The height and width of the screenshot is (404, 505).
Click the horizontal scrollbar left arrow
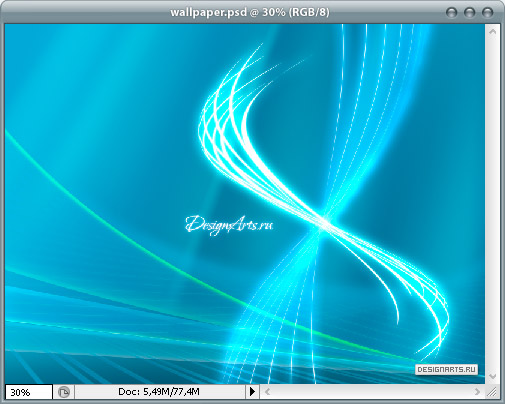(x=267, y=392)
